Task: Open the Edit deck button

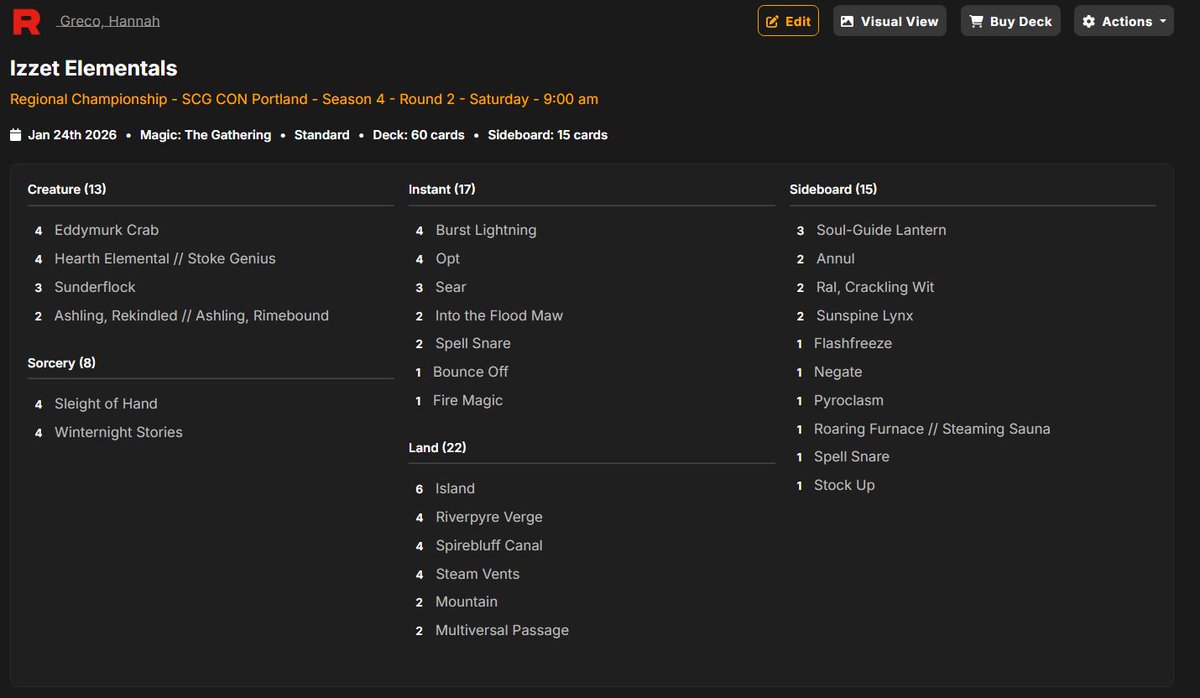Action: point(788,21)
